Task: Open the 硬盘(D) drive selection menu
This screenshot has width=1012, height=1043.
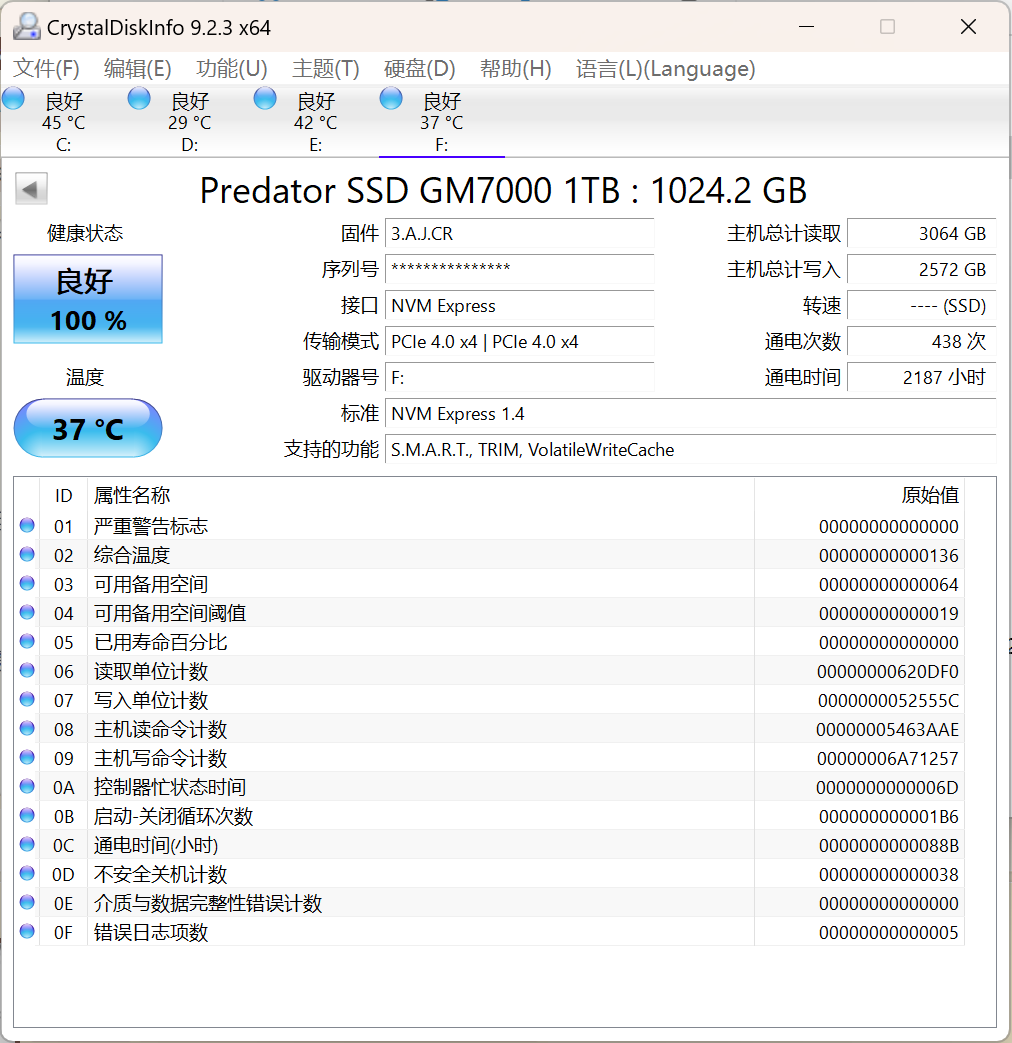Action: [419, 69]
